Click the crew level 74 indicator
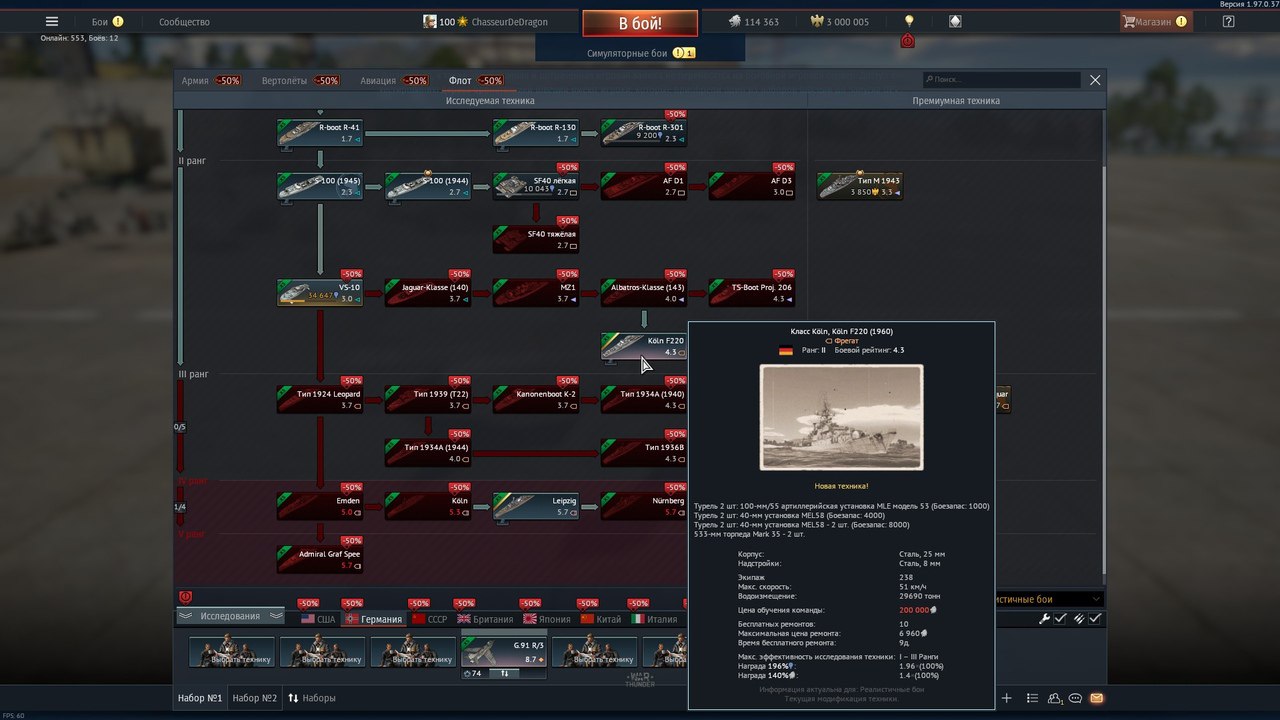This screenshot has height=720, width=1280. (474, 673)
